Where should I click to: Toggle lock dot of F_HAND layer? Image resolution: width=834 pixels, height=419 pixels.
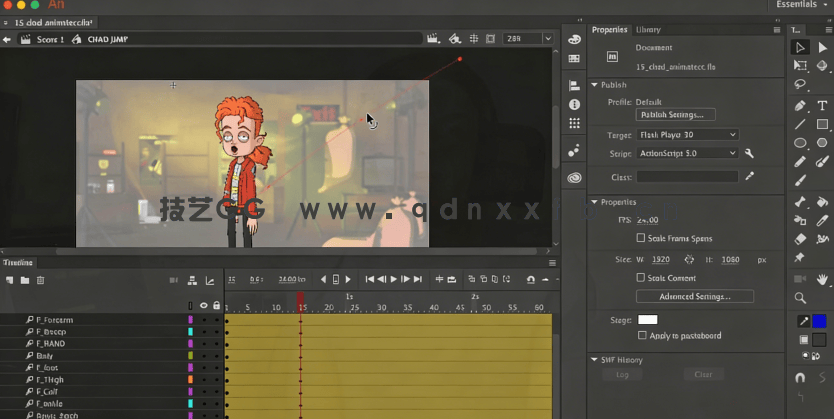pyautogui.click(x=216, y=343)
